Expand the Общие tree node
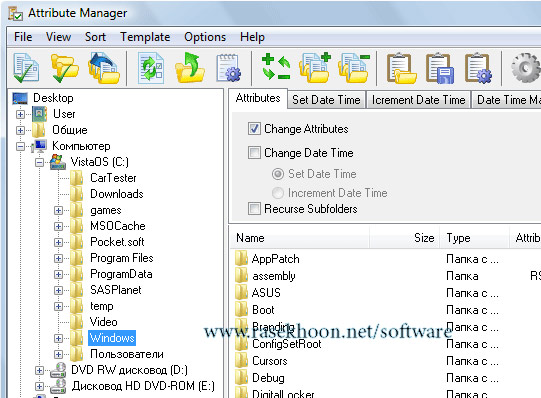 tap(20, 130)
